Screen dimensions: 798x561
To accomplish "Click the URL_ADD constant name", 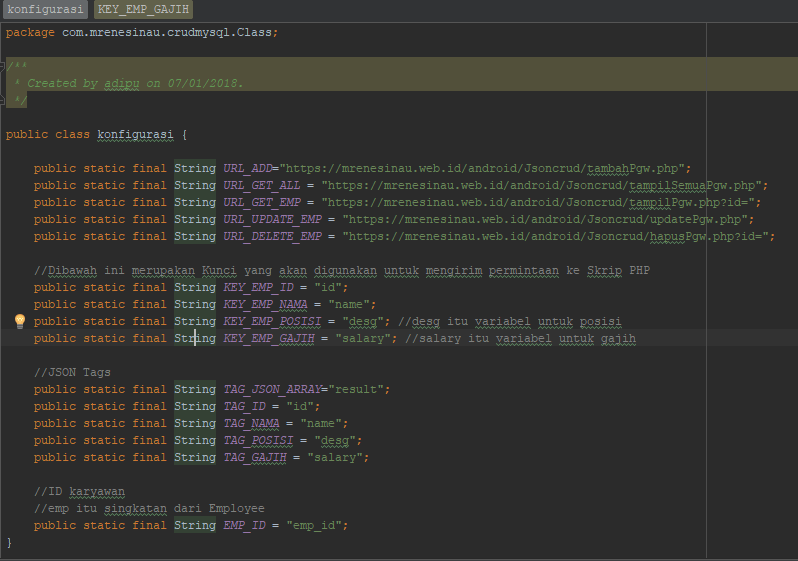I will [x=250, y=168].
